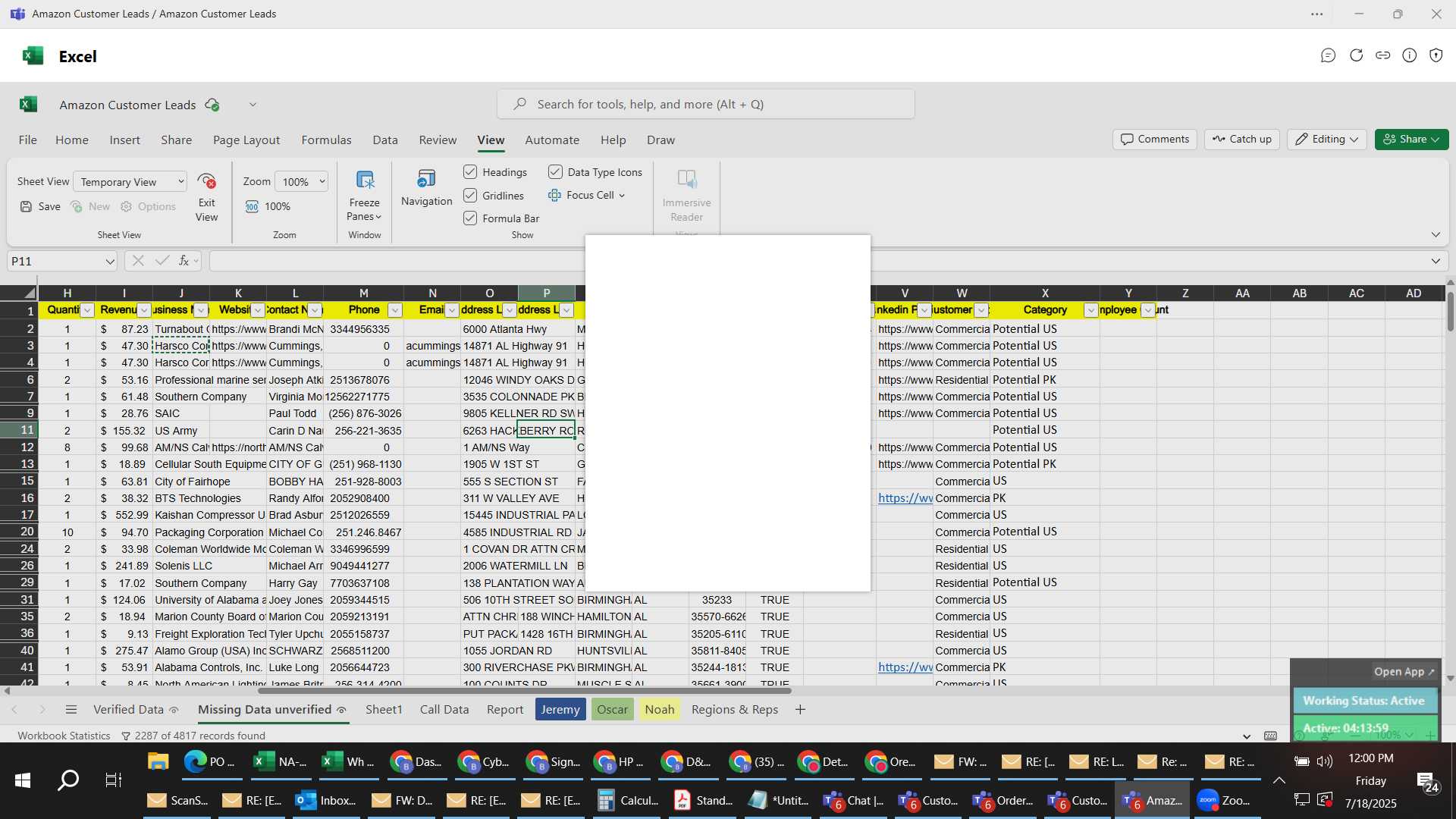Open the all sheets list icon
The height and width of the screenshot is (819, 1456).
pyautogui.click(x=71, y=710)
